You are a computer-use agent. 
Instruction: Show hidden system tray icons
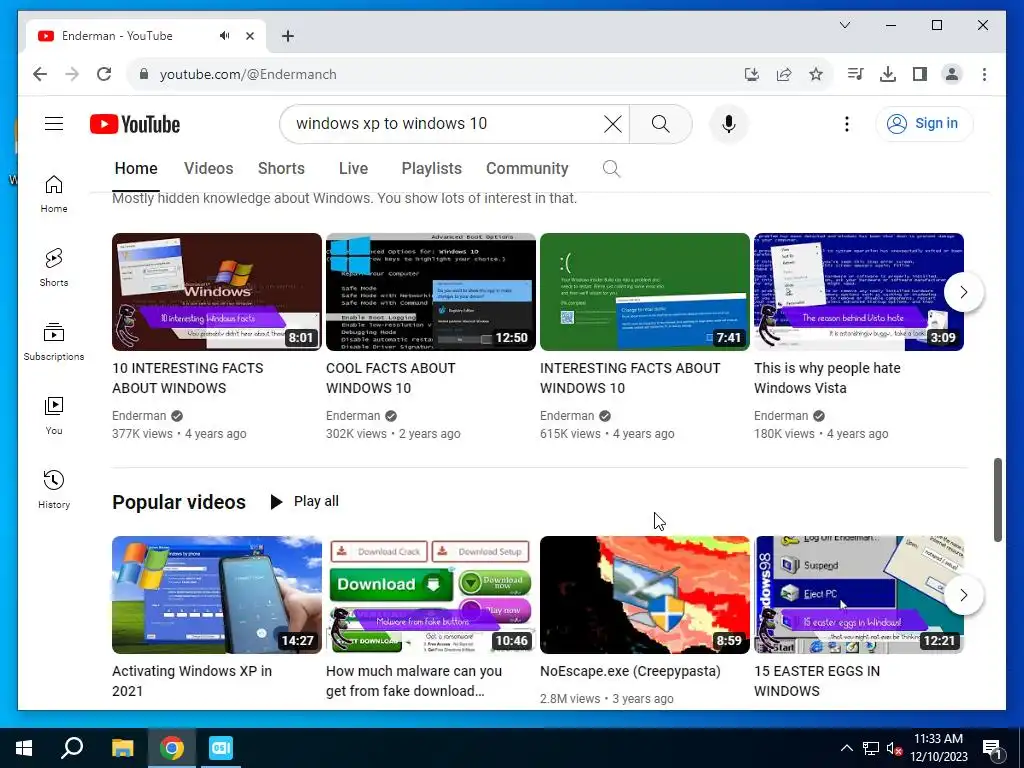(846, 748)
